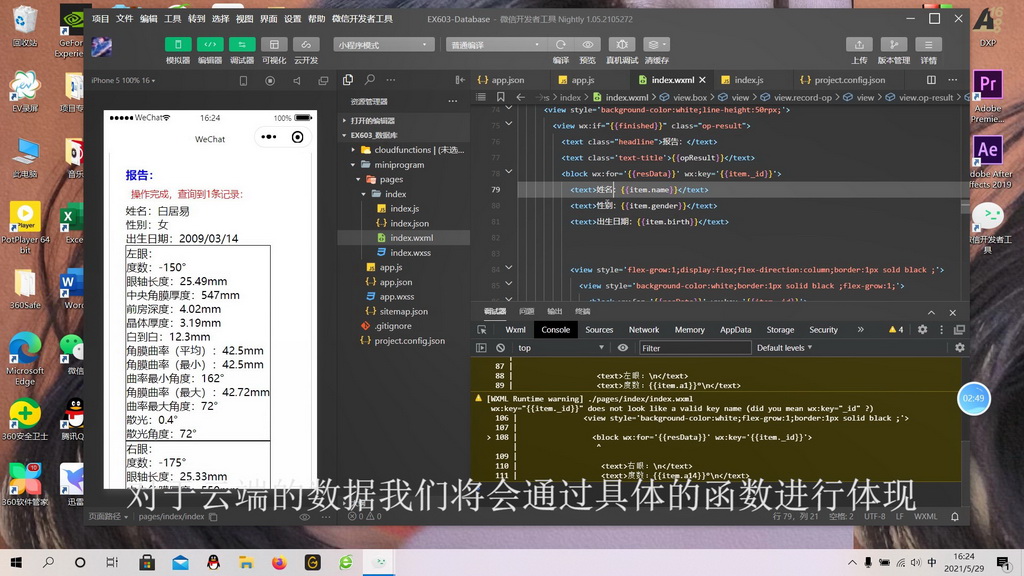1024x576 pixels.
Task: Click the clear console icon
Action: click(x=500, y=348)
